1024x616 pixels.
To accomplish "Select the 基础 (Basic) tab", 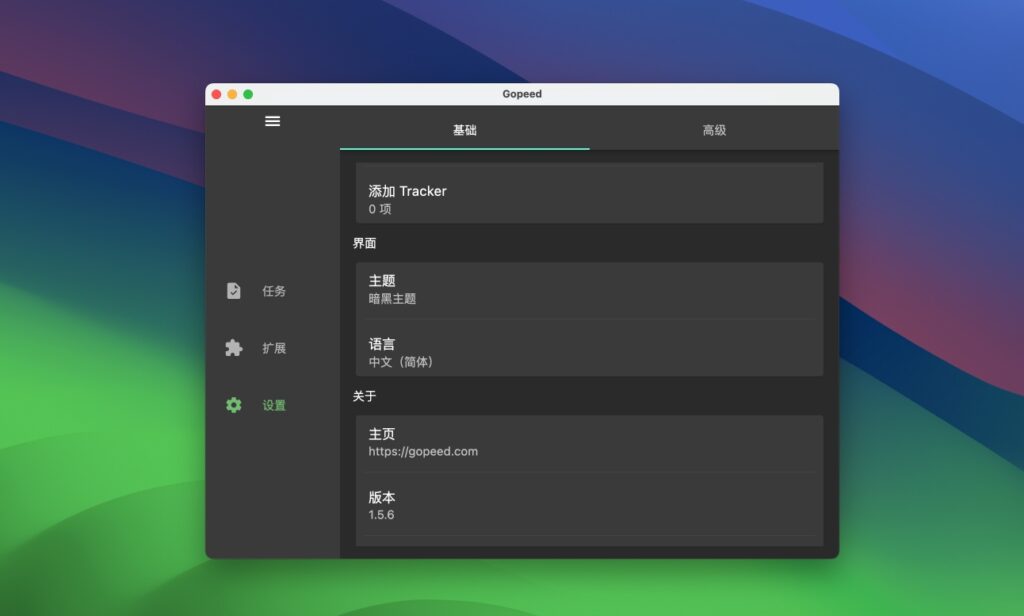I will (465, 130).
